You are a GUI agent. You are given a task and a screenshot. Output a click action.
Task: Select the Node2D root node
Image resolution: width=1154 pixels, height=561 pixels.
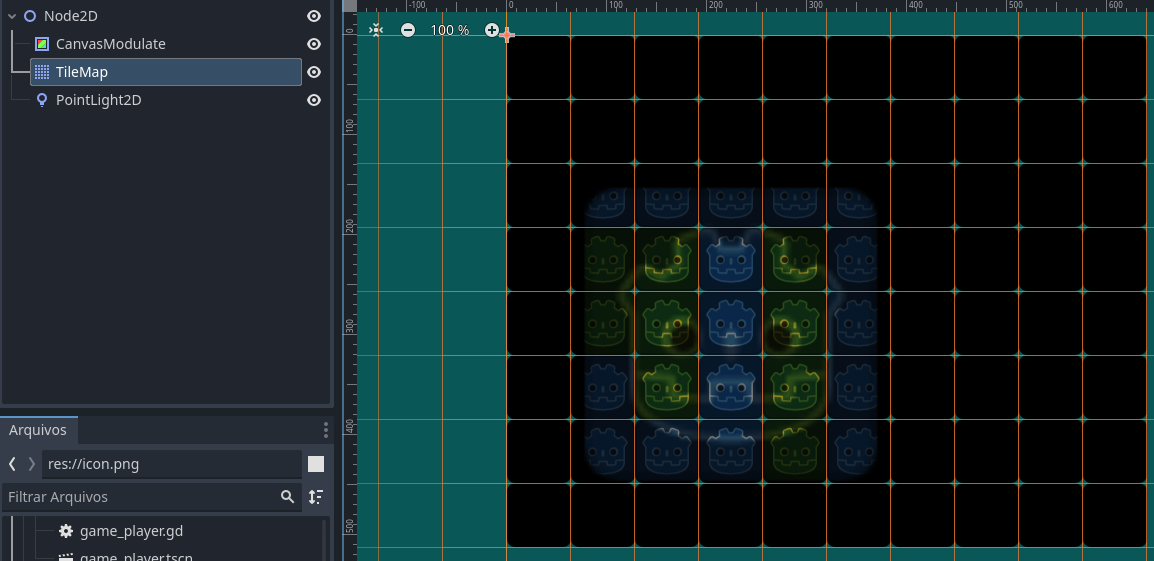coord(71,16)
